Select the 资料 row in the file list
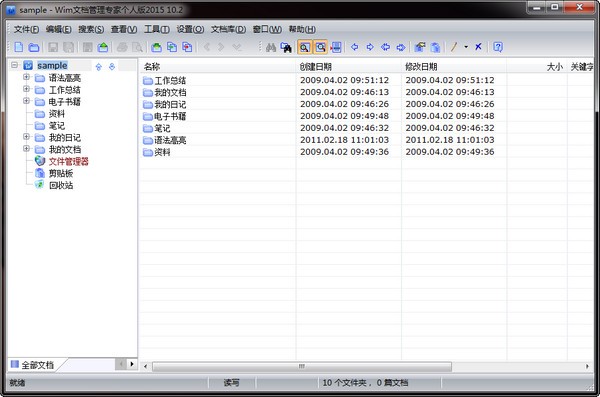Image resolution: width=600 pixels, height=397 pixels. [x=366, y=152]
